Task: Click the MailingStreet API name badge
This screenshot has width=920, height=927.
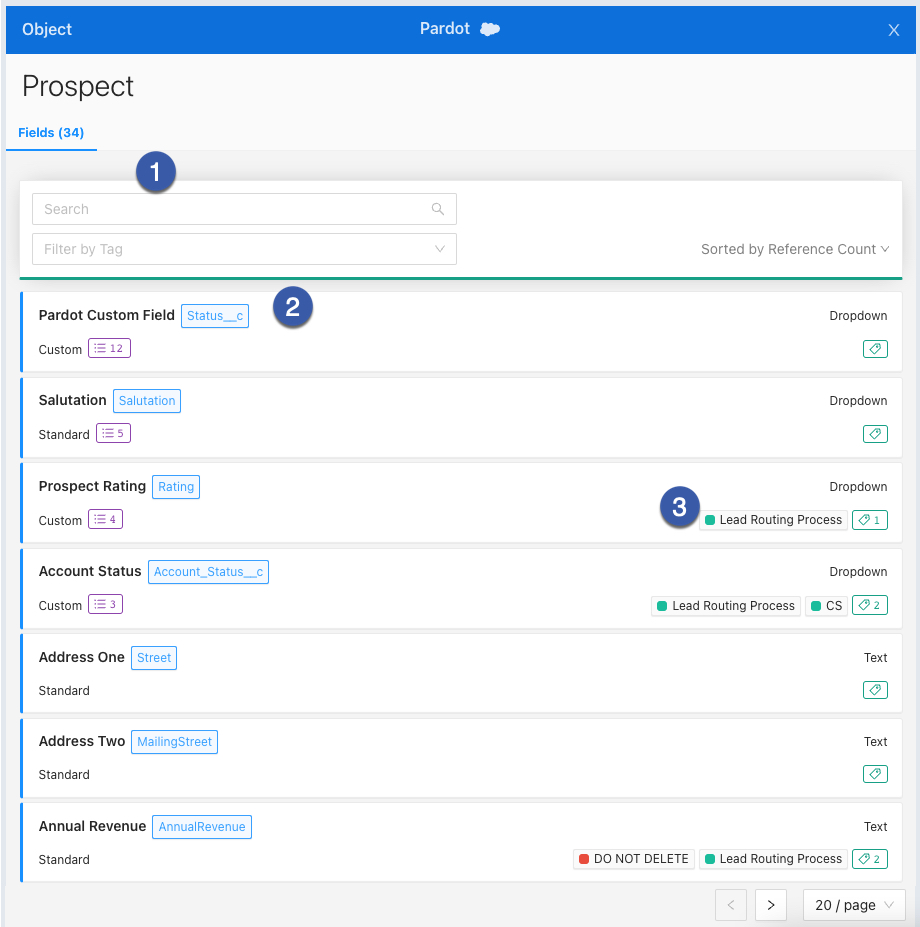Action: (x=174, y=741)
